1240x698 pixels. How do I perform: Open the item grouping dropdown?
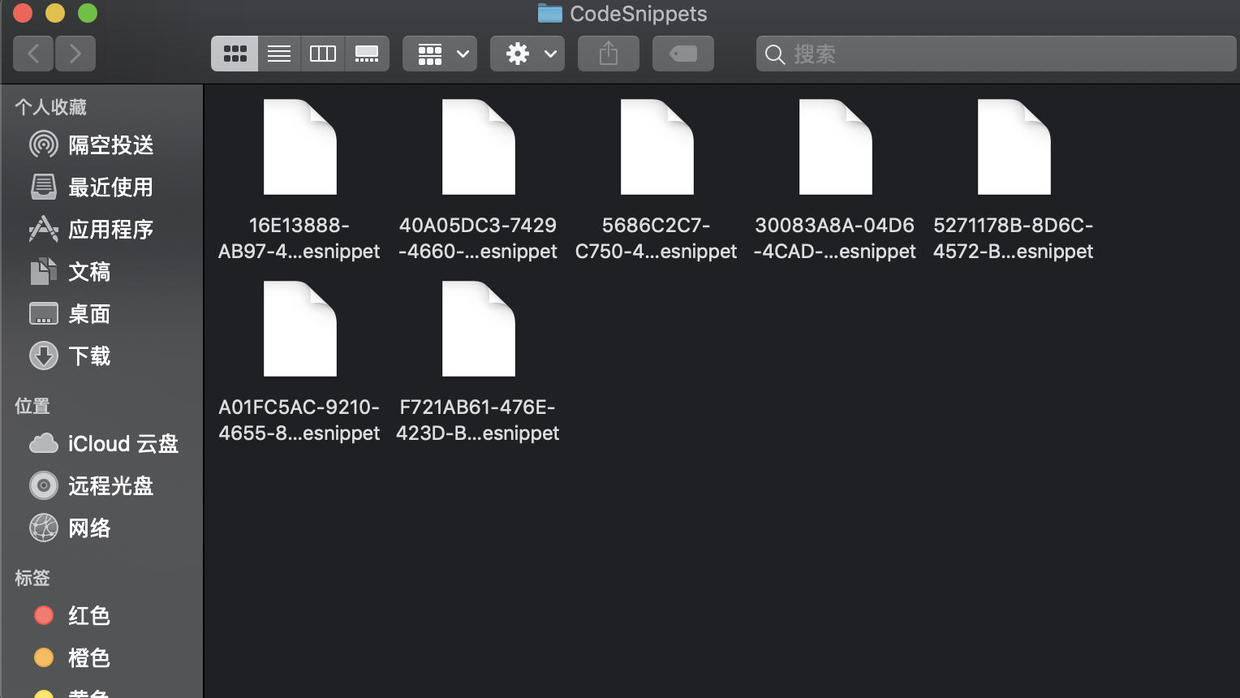(440, 54)
